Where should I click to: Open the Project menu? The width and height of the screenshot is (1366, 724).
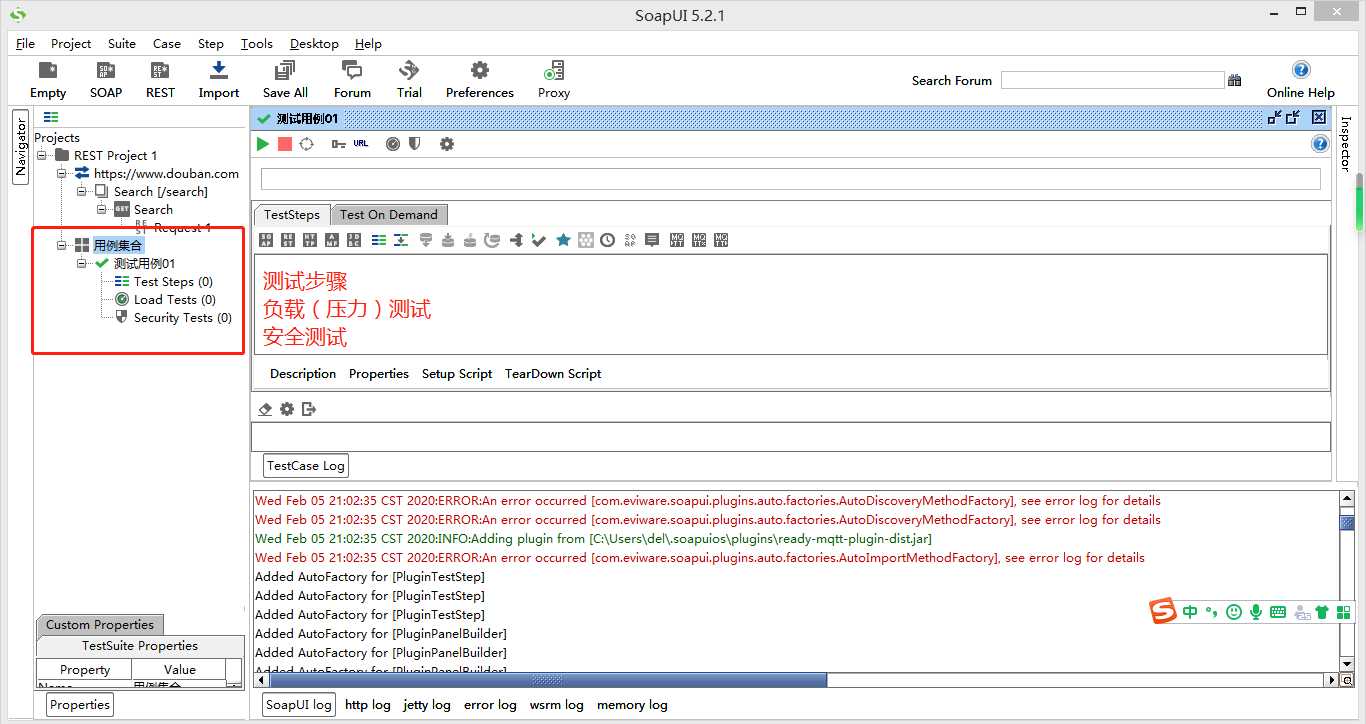coord(71,44)
